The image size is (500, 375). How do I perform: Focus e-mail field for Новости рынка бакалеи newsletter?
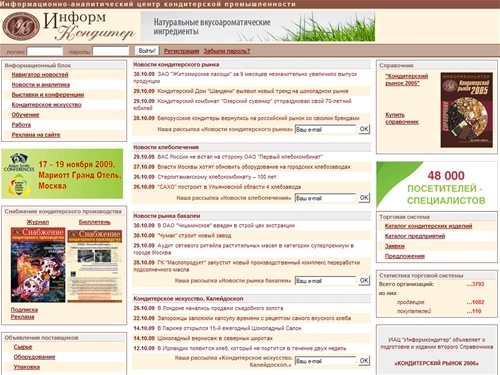pos(326,281)
